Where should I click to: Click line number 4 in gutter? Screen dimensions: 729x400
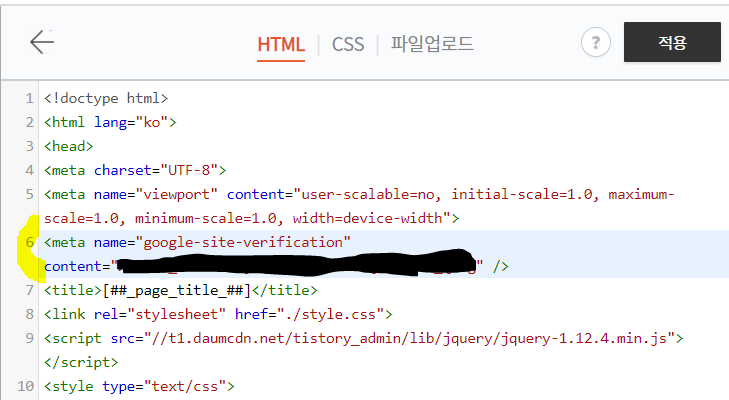(x=29, y=170)
